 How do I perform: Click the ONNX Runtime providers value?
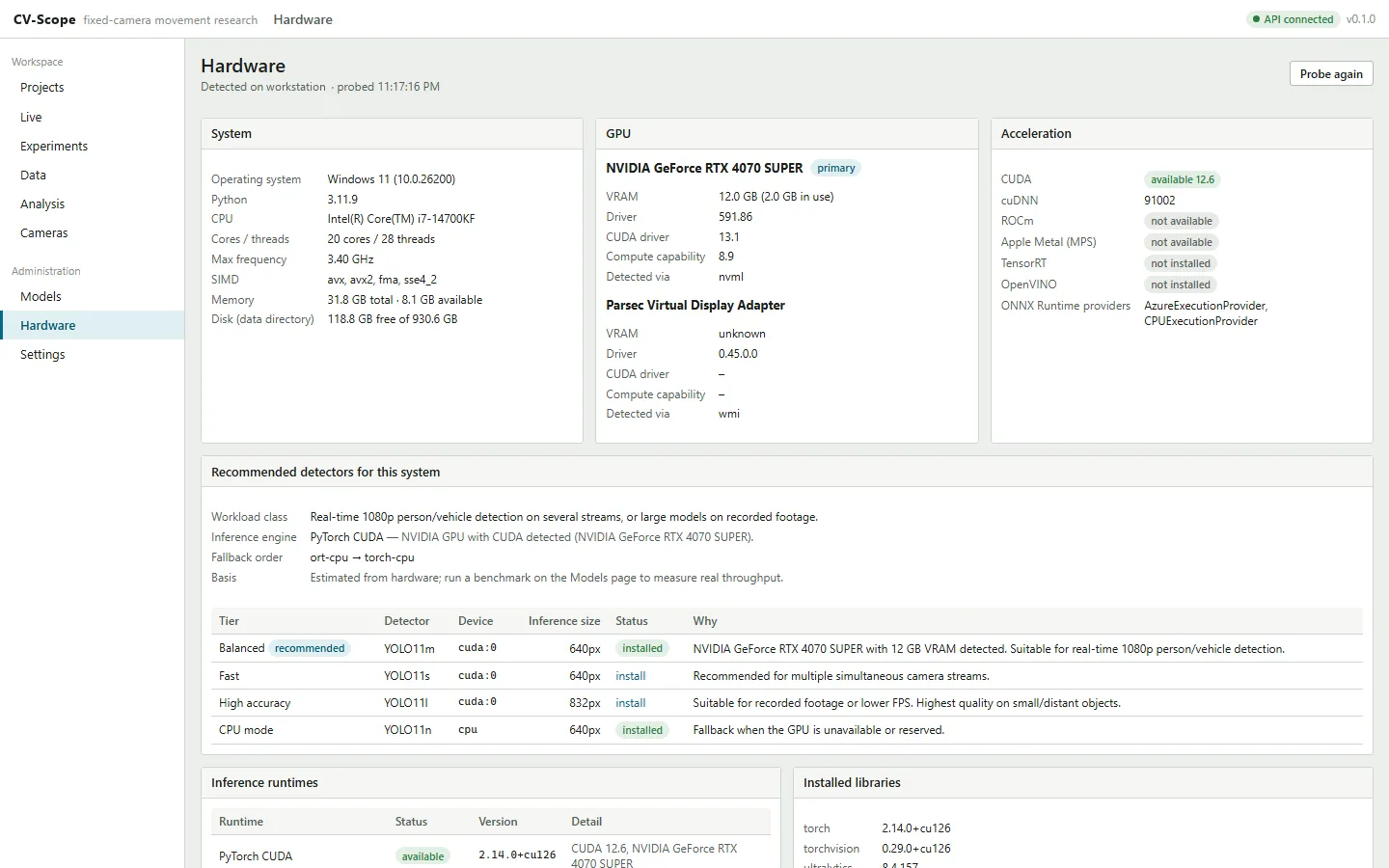pos(1206,313)
